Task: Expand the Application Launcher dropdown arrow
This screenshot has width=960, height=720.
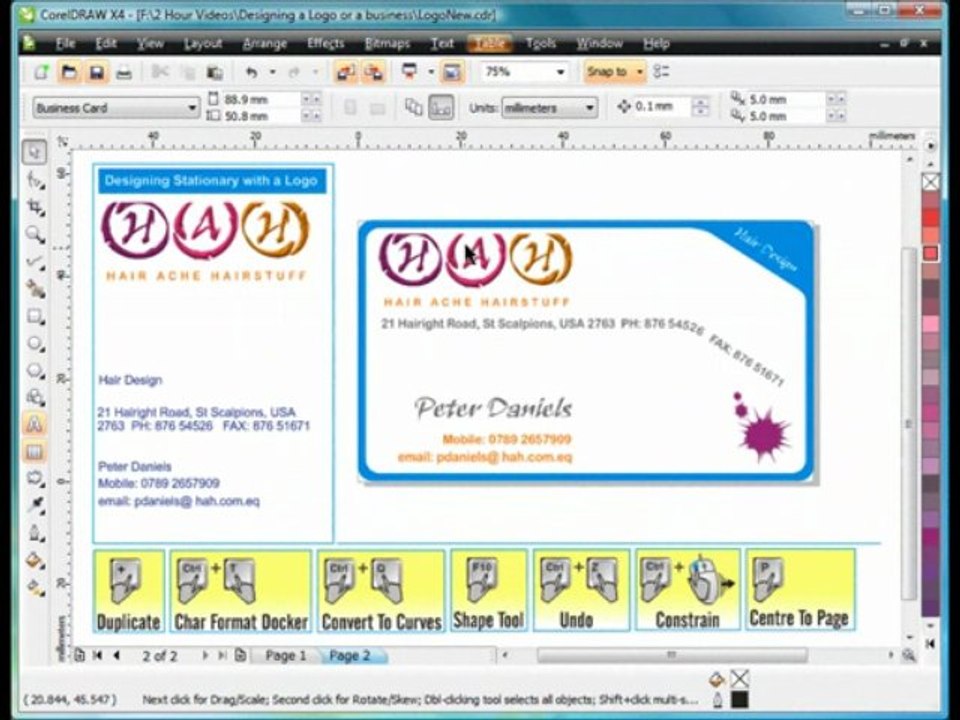Action: tap(431, 72)
